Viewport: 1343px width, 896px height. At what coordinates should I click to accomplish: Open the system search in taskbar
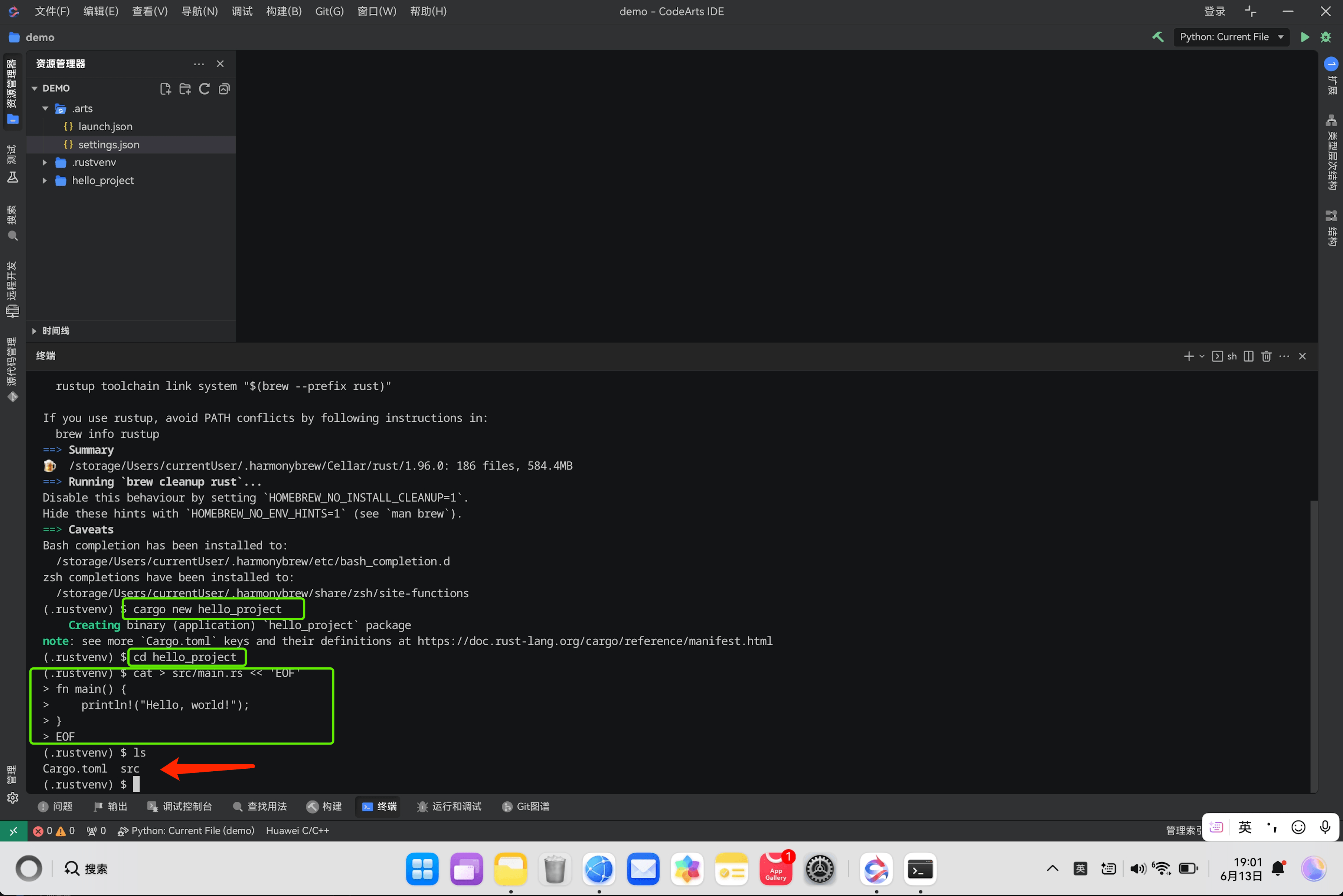(x=86, y=869)
